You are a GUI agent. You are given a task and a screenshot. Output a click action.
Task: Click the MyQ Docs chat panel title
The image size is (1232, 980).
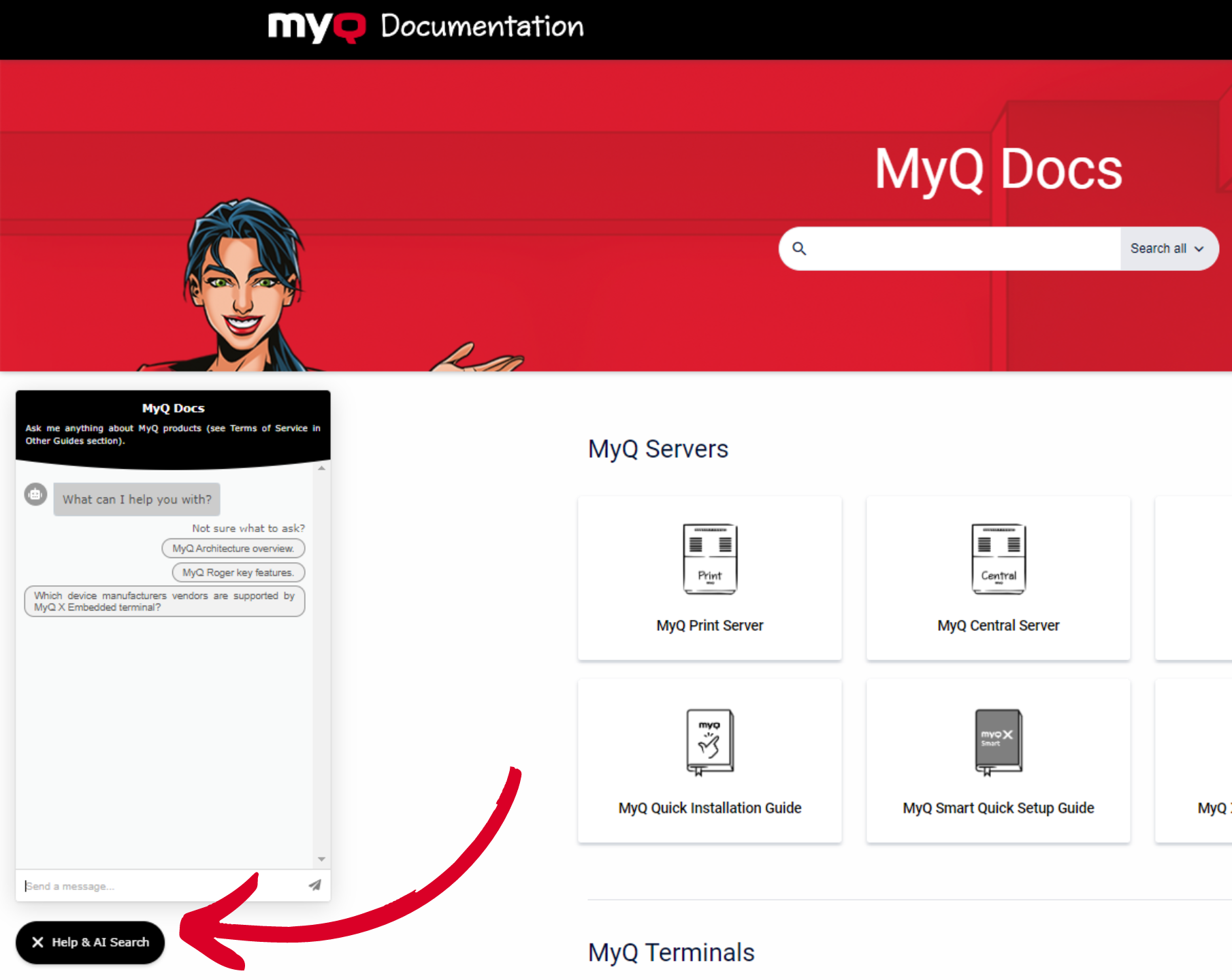(173, 408)
